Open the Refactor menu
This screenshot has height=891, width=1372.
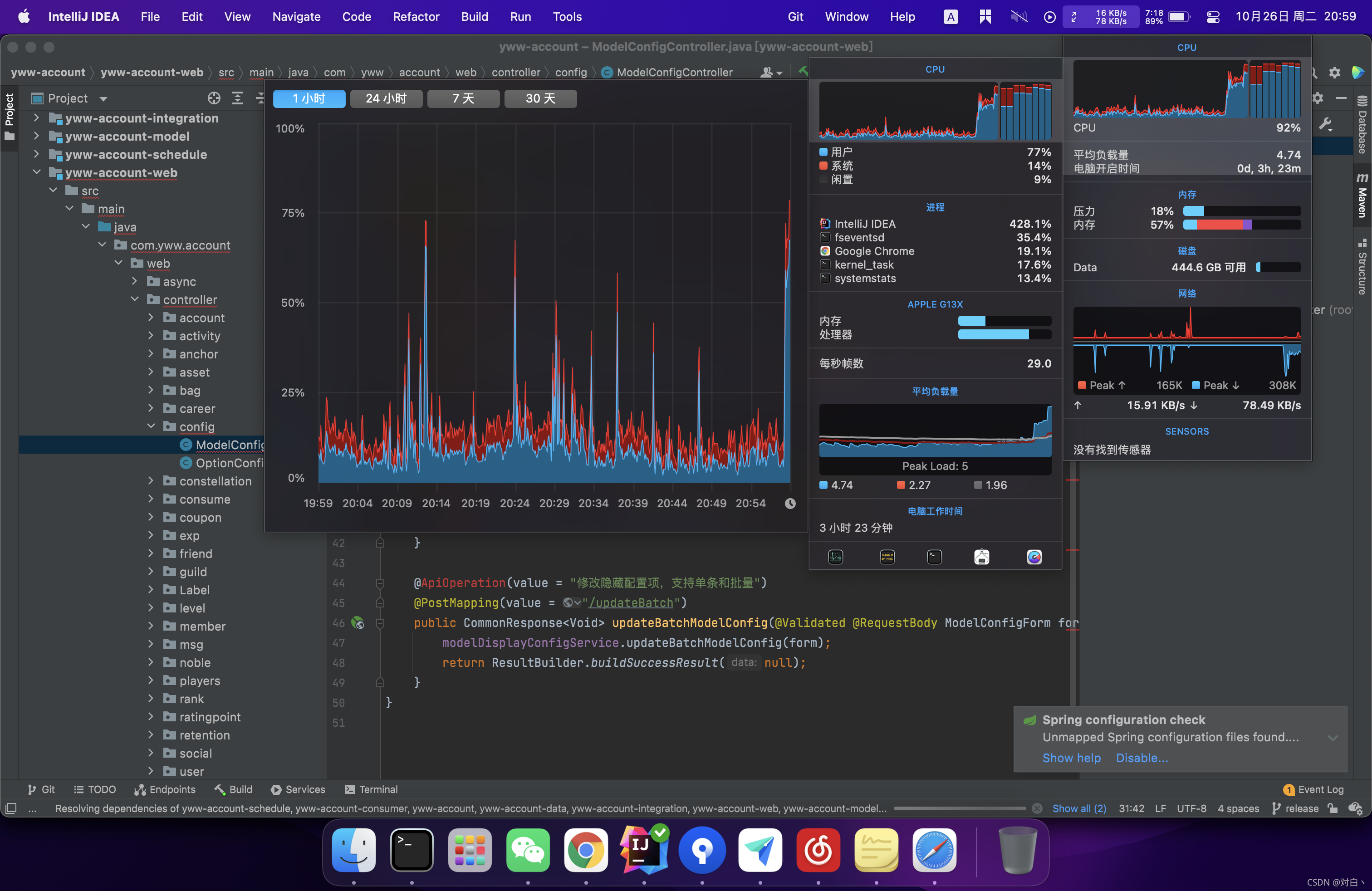pyautogui.click(x=416, y=17)
